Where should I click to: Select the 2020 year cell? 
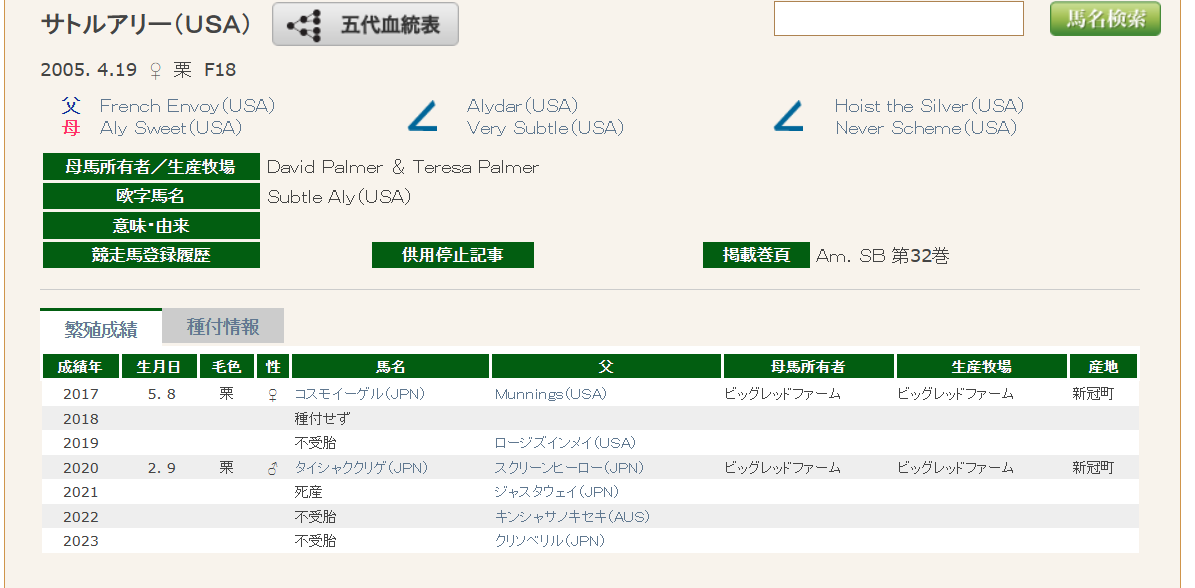81,468
